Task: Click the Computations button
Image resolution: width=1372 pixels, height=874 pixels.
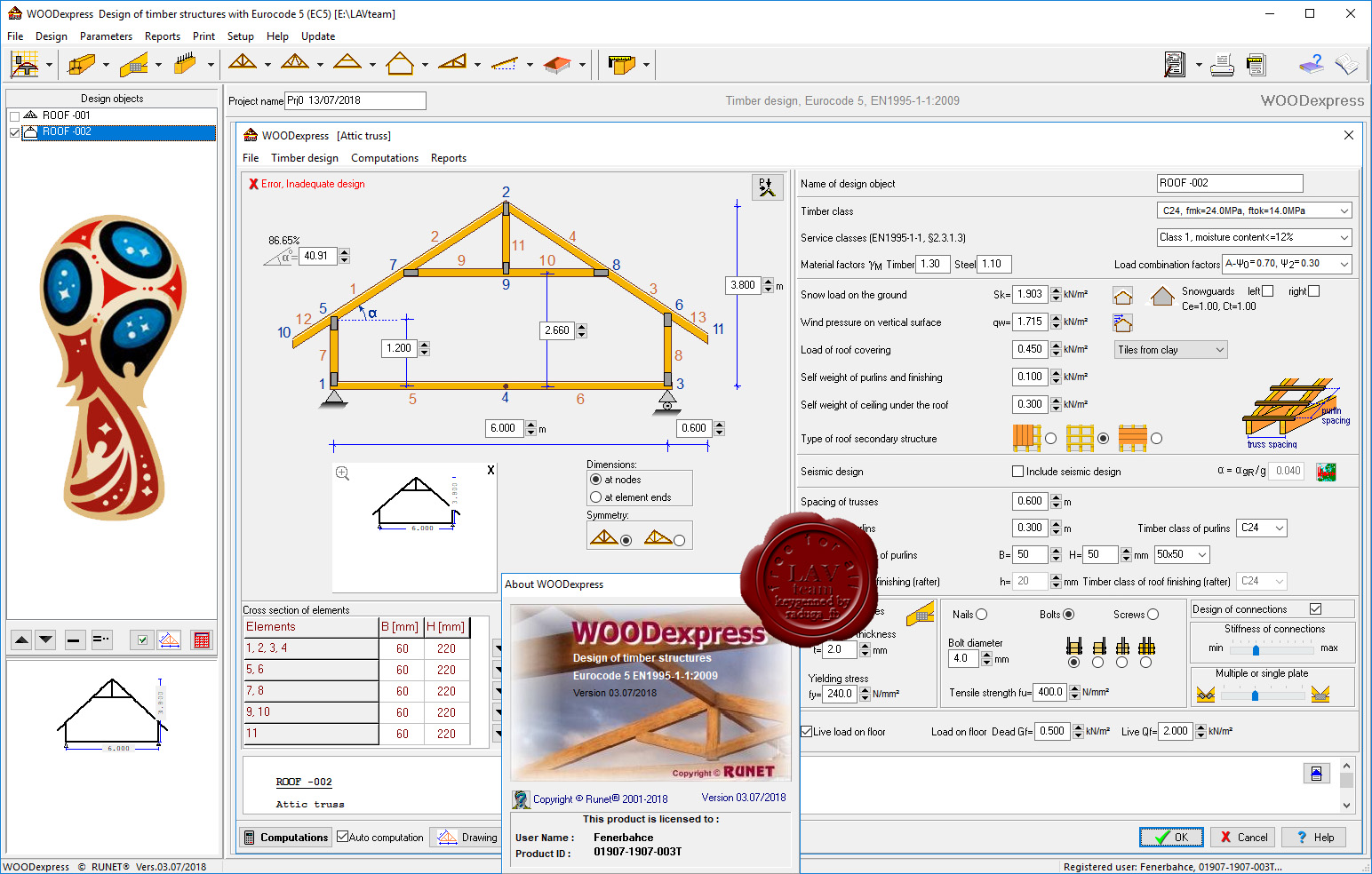Action: click(285, 837)
